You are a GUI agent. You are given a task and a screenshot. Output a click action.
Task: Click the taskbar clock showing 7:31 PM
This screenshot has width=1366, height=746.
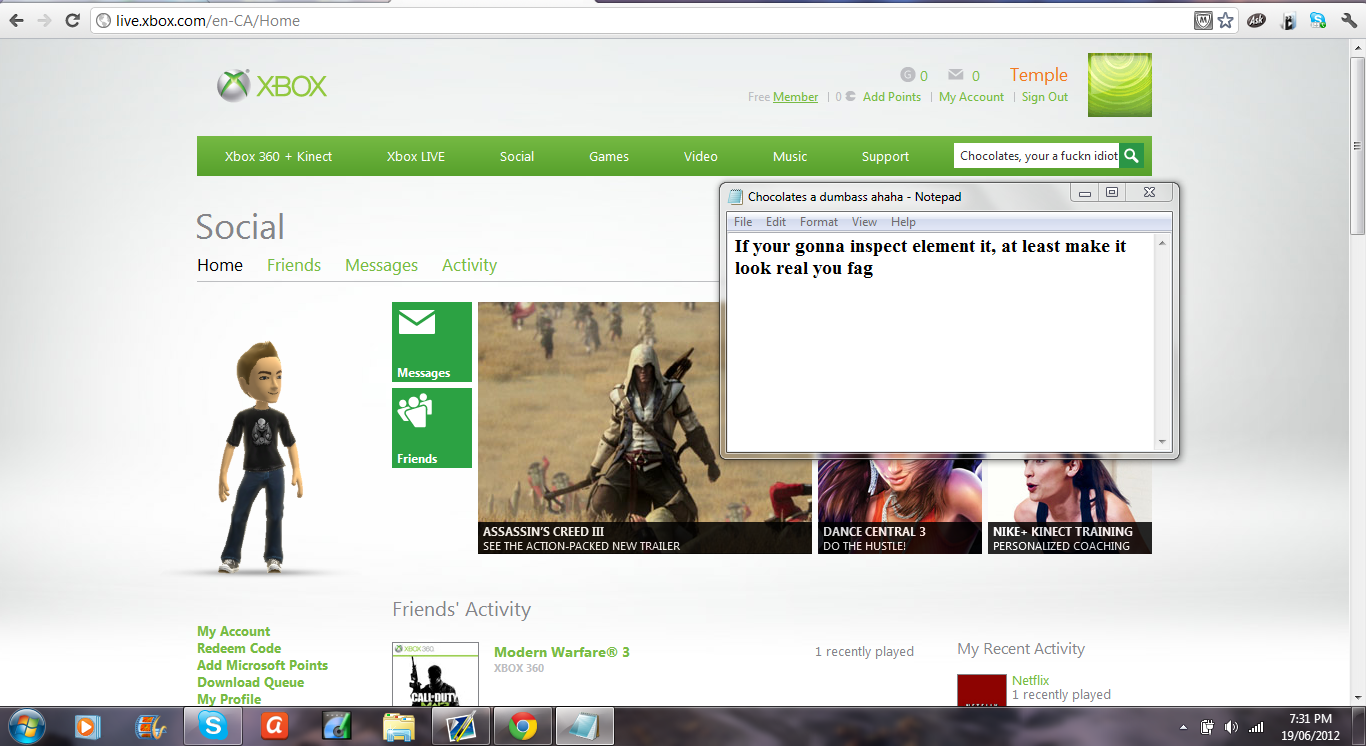click(1310, 726)
